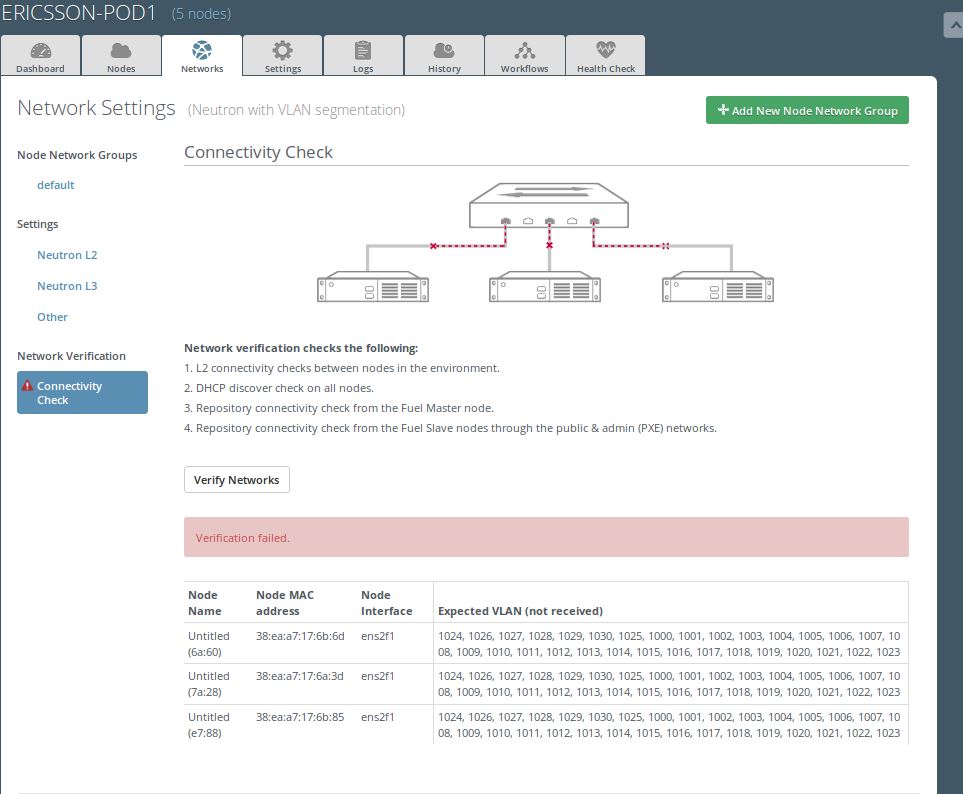Image resolution: width=963 pixels, height=794 pixels.
Task: Click MAC address 38:ea:a7:17:6b:85
Action: point(300,717)
